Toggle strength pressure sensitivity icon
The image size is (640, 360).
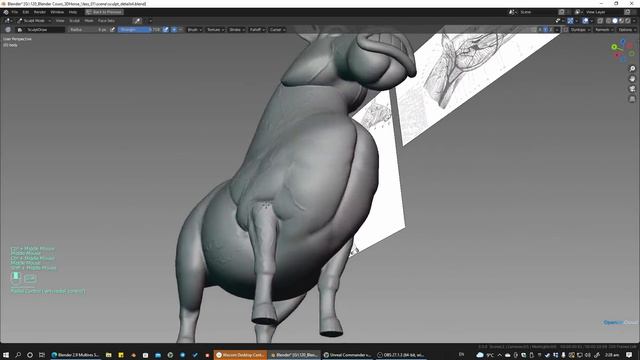[x=165, y=30]
